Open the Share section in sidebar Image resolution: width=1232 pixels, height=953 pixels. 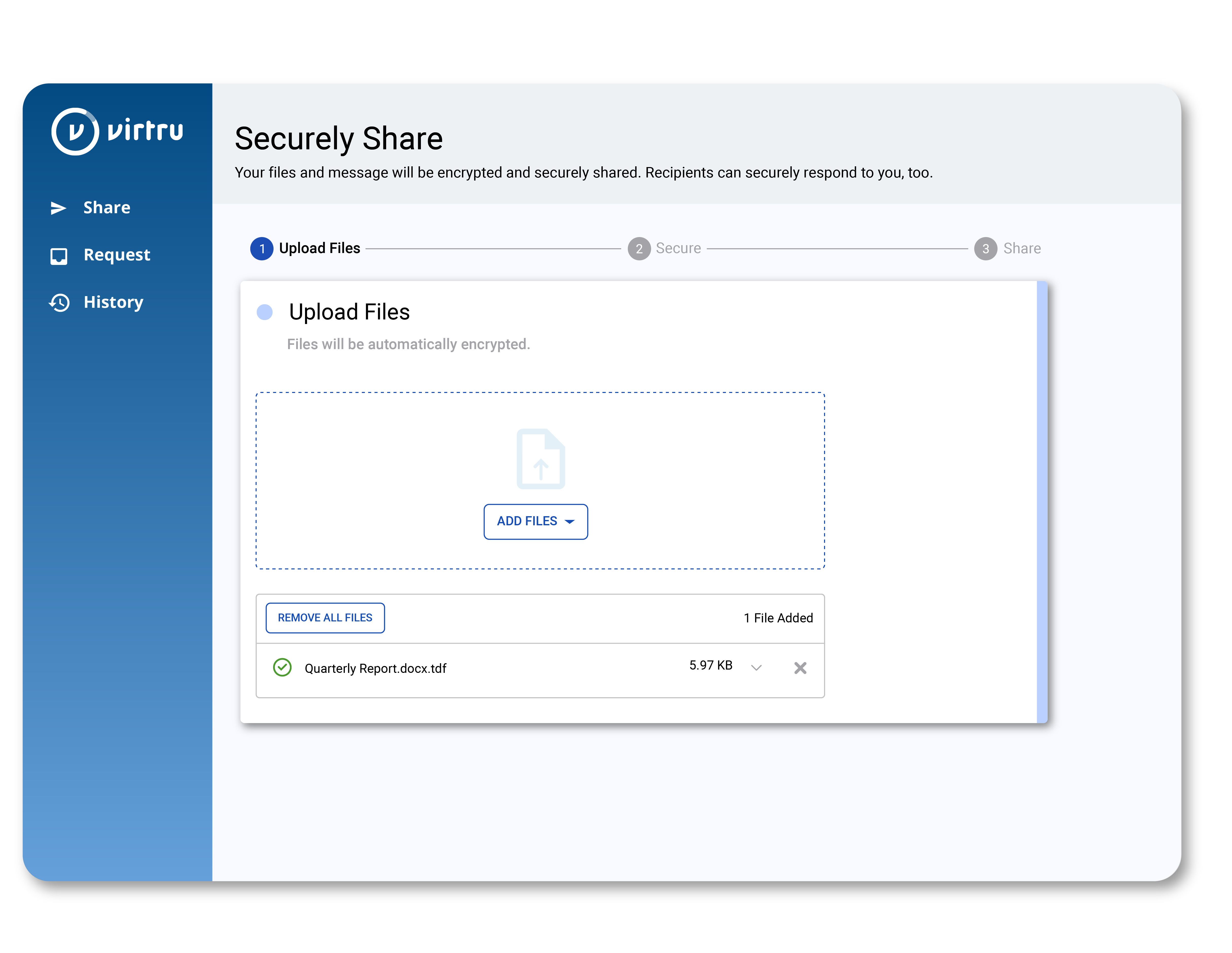(x=106, y=208)
